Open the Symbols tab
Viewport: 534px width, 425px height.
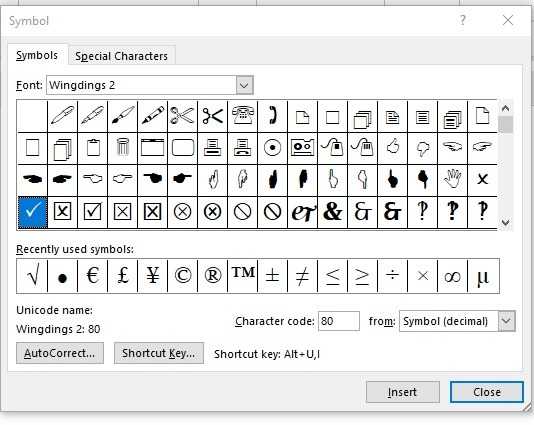37,55
